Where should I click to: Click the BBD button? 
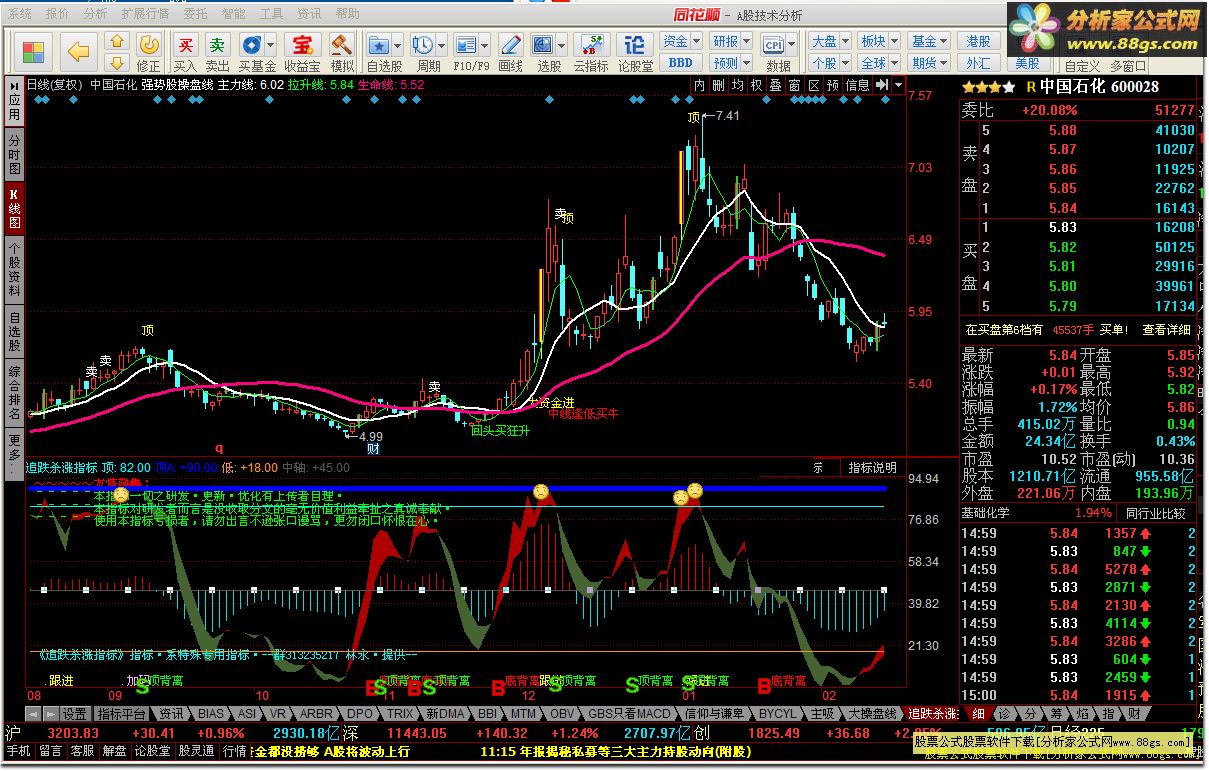click(x=679, y=62)
